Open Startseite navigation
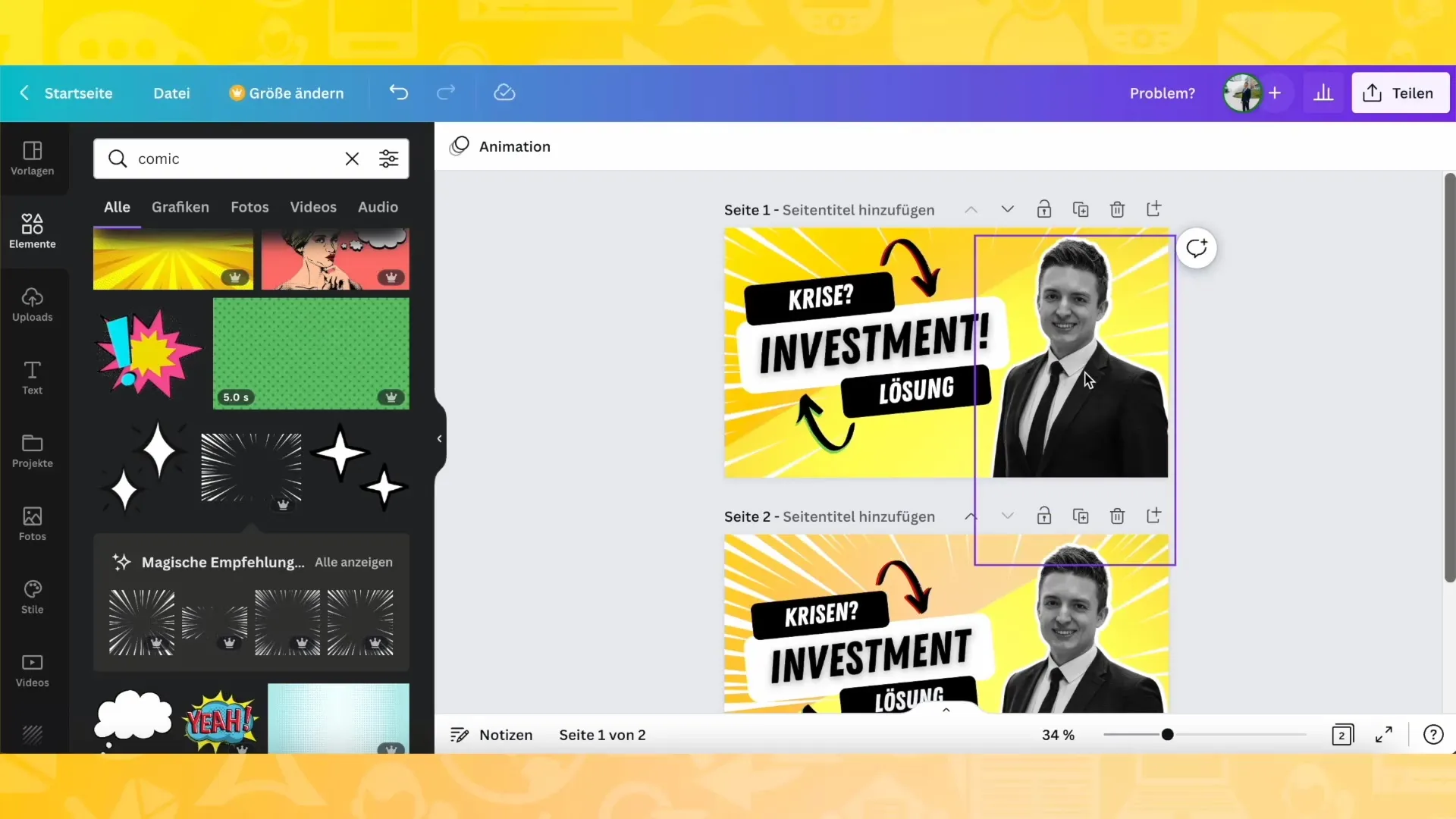The height and width of the screenshot is (819, 1456). click(x=77, y=93)
